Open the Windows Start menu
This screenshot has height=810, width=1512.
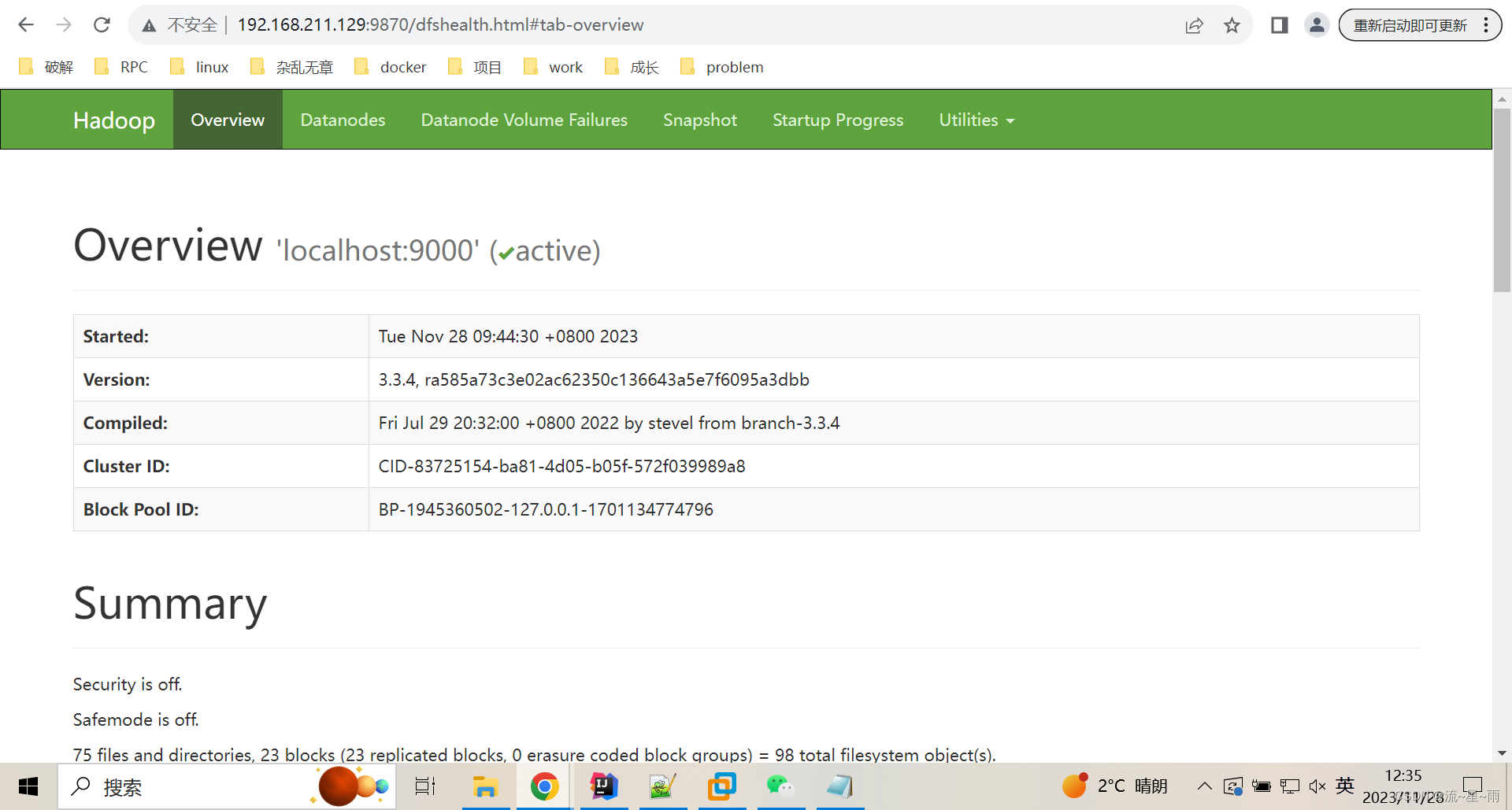28,786
